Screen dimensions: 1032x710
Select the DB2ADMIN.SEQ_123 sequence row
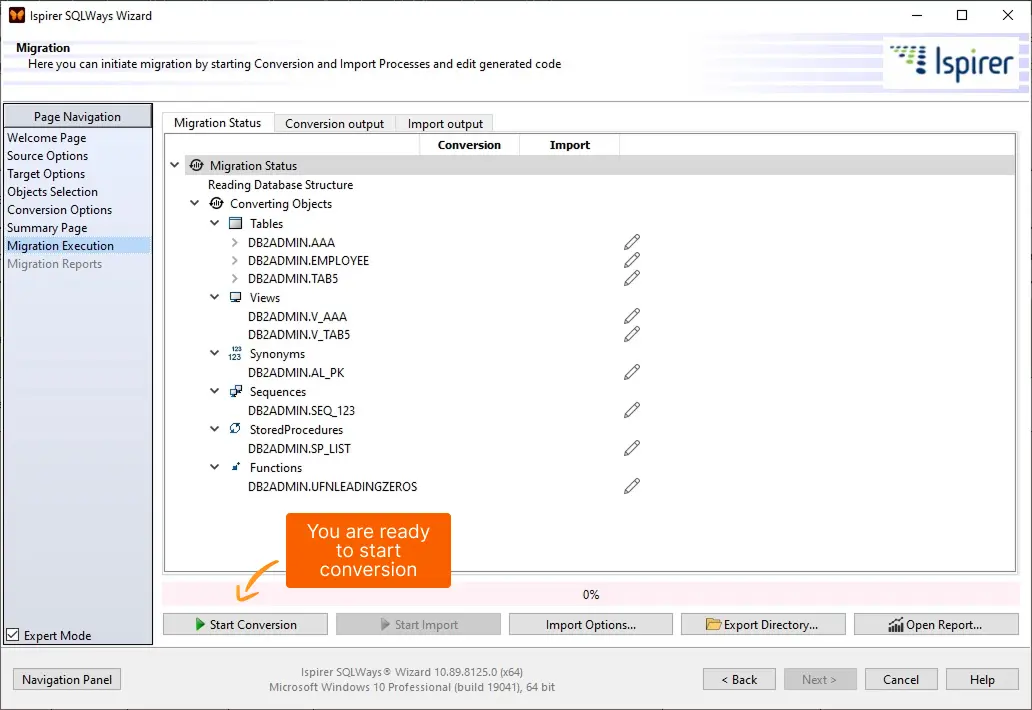pyautogui.click(x=301, y=411)
